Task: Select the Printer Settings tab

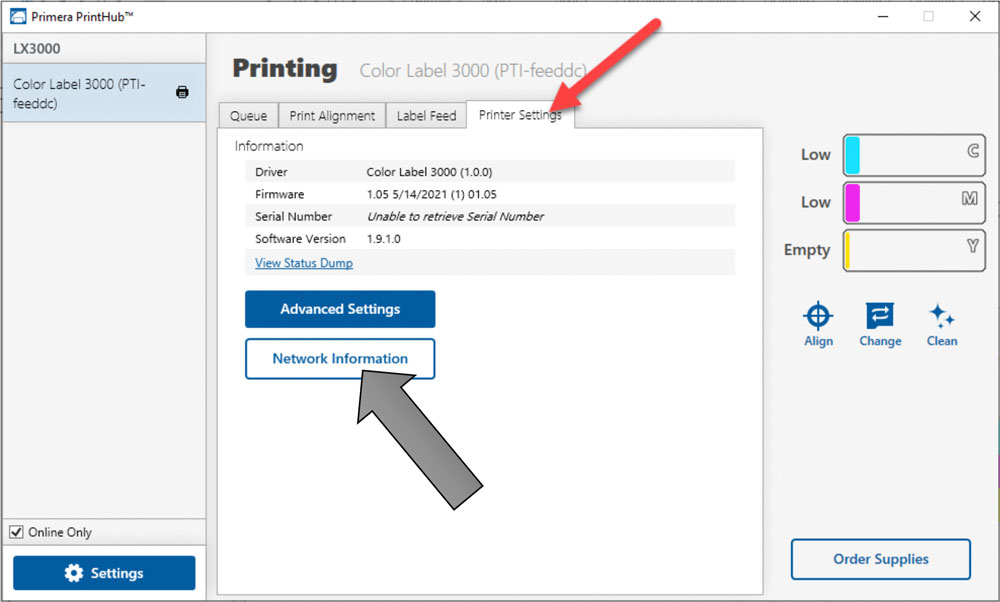Action: point(520,115)
